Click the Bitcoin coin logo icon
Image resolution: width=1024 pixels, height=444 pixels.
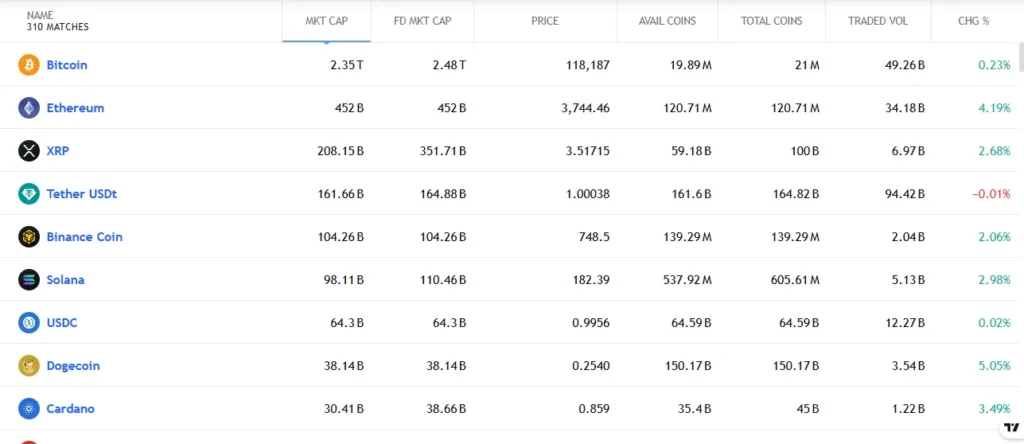pos(29,65)
